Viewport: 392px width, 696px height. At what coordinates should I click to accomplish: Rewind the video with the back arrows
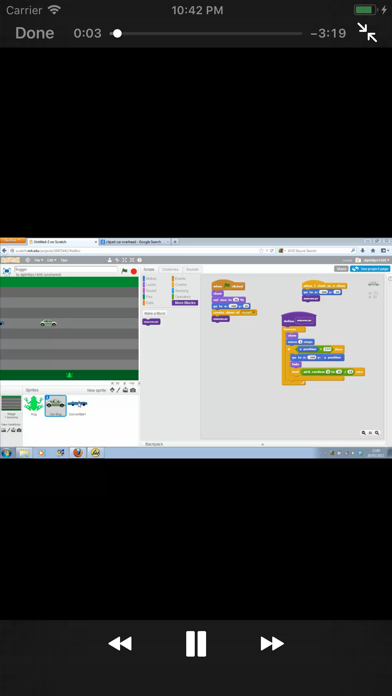click(x=120, y=643)
